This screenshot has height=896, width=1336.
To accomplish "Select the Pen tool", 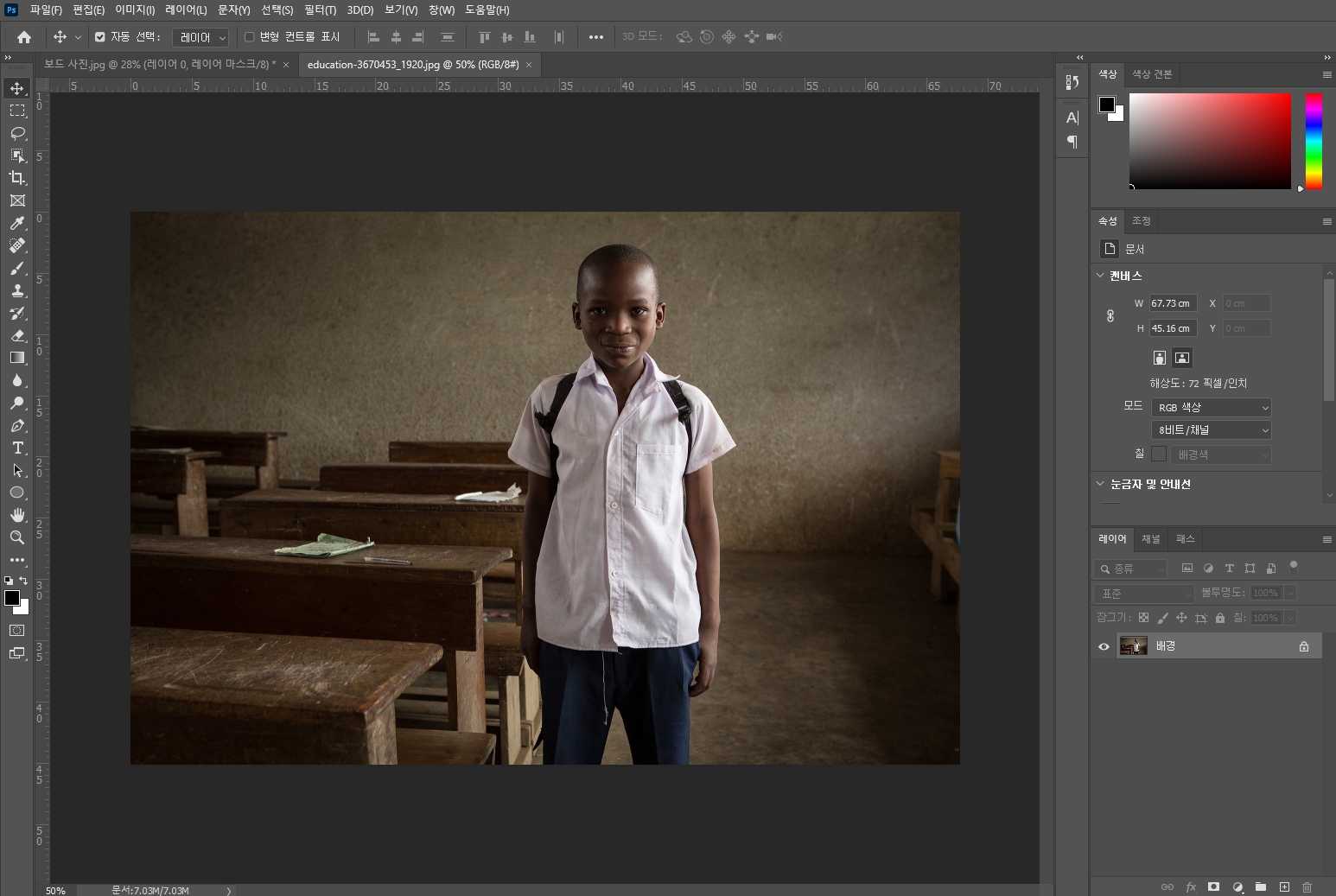I will (x=16, y=425).
